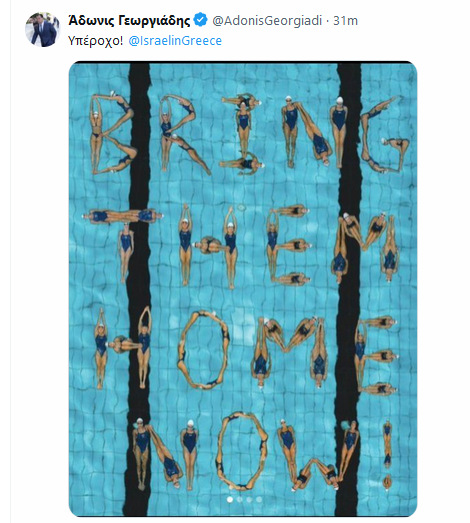The width and height of the screenshot is (470, 523).
Task: Click the letter T starting the word THEM
Action: tap(123, 244)
